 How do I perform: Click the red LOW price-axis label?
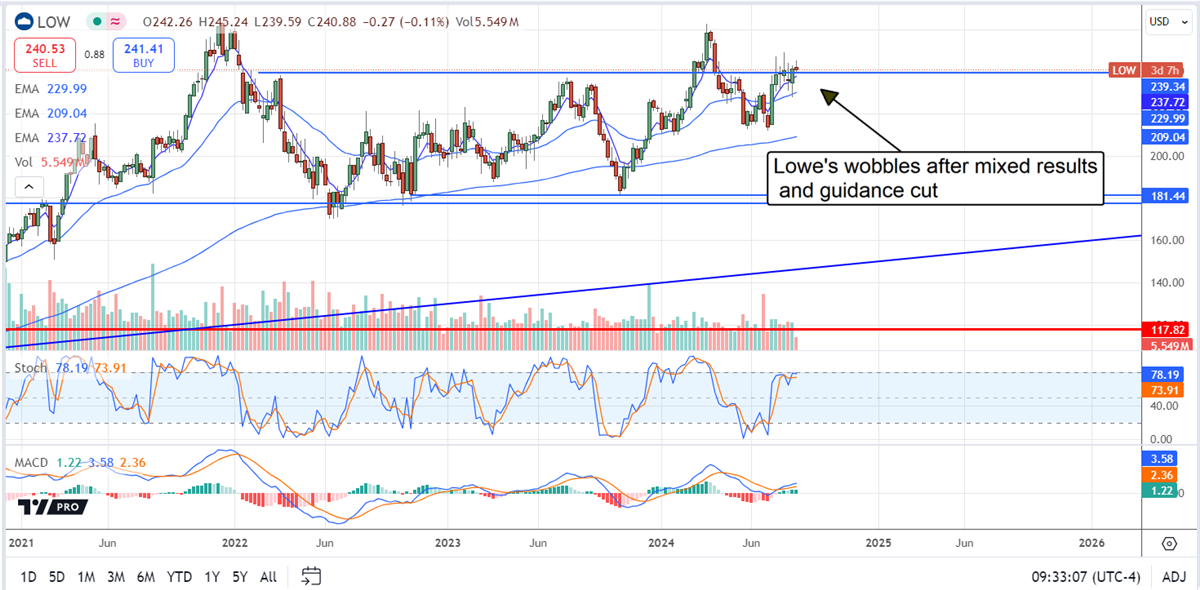click(x=1125, y=70)
